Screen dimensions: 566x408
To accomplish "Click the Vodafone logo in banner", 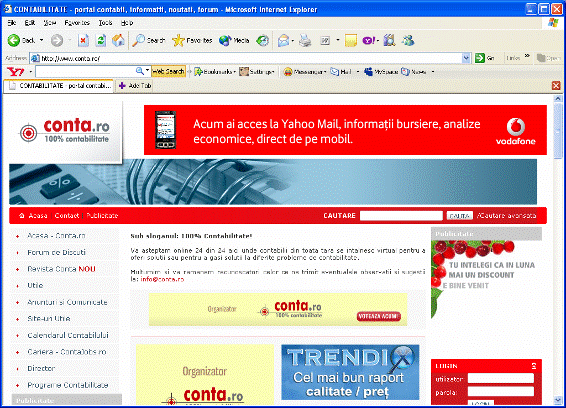I will [x=515, y=131].
